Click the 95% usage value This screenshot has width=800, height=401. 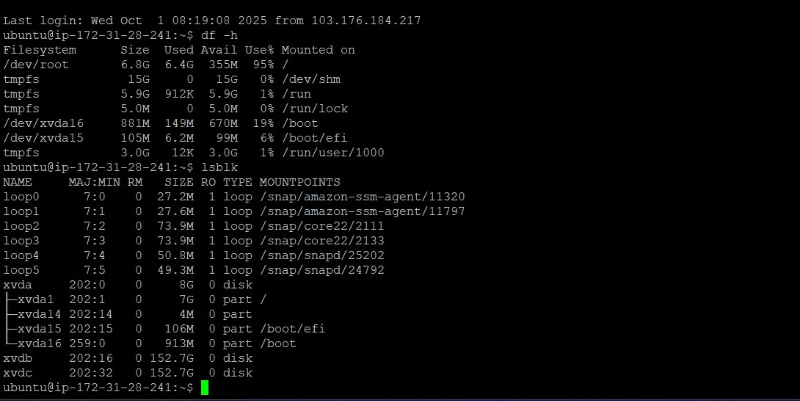pos(258,64)
